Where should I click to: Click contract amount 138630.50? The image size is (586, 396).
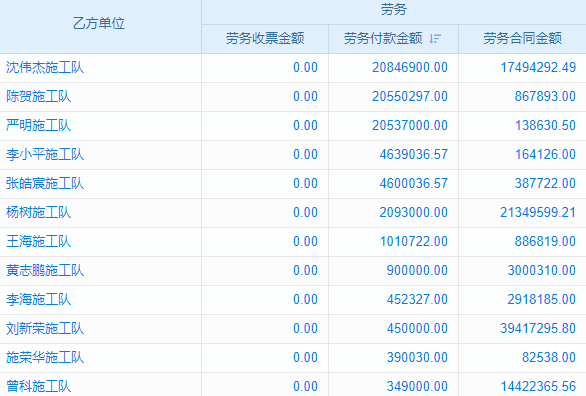(545, 126)
